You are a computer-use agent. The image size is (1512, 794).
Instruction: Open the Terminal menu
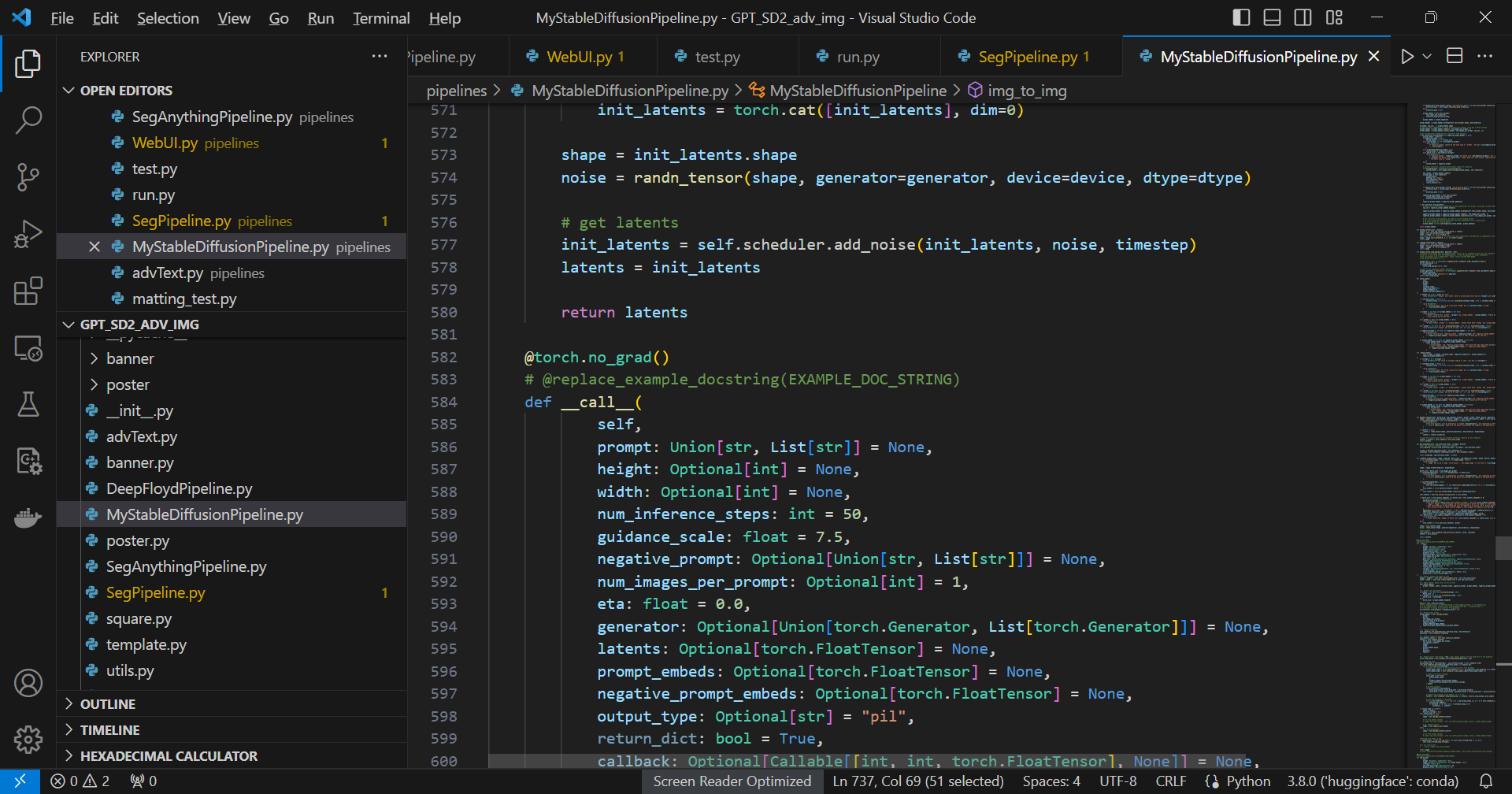381,18
